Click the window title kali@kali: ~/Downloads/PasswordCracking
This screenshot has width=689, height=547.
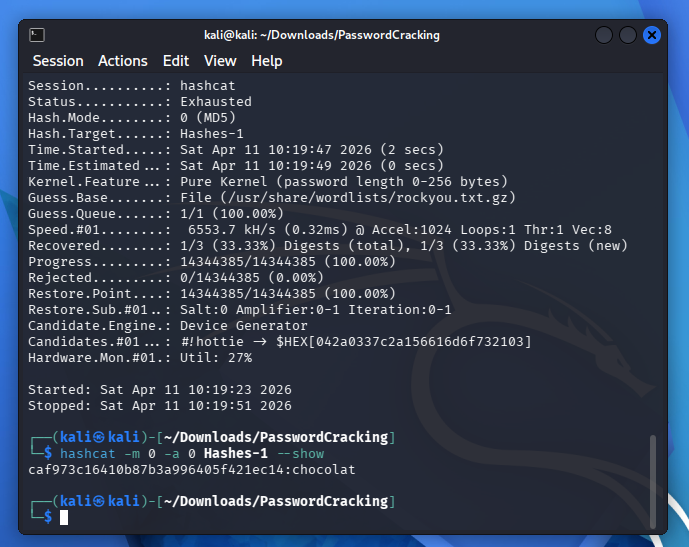click(x=322, y=35)
